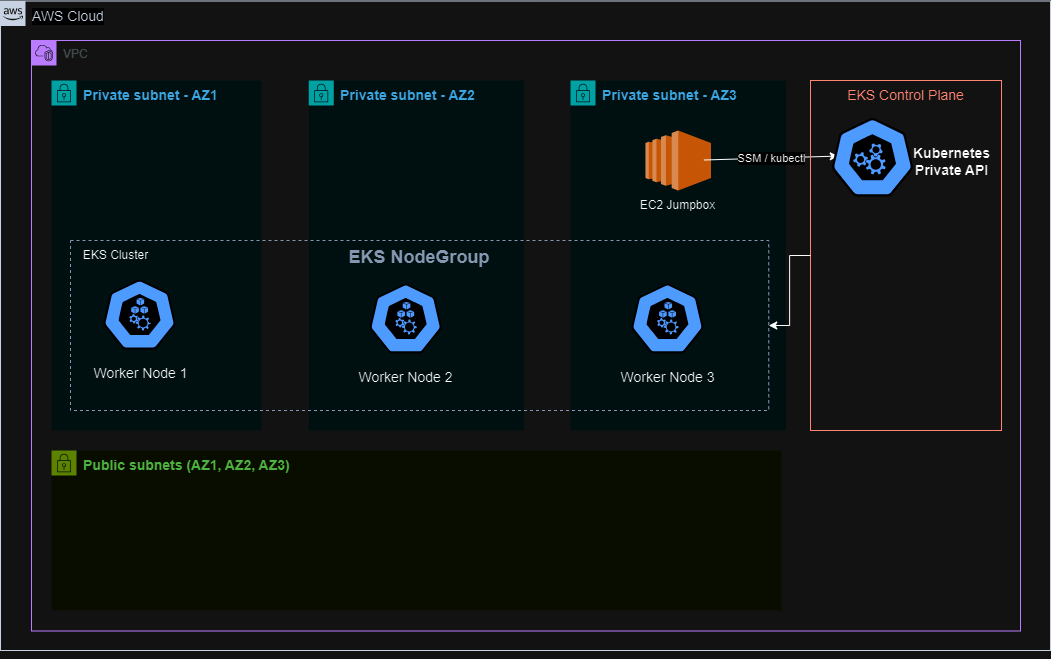1051x659 pixels.
Task: Click the EKS Cluster label
Action: [x=116, y=255]
